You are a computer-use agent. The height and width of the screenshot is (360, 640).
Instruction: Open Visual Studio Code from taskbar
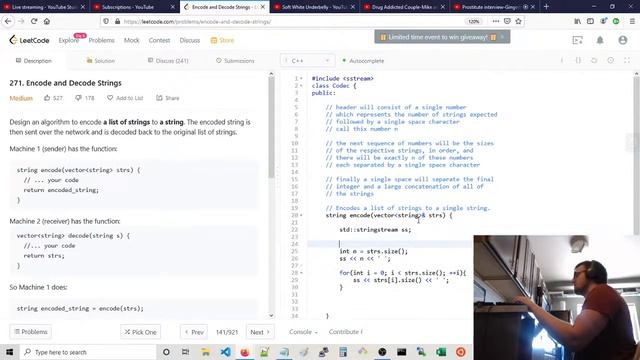click(x=225, y=352)
